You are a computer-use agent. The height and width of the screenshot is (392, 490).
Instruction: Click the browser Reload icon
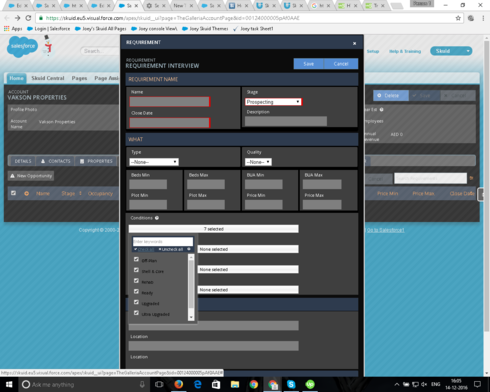pos(28,18)
